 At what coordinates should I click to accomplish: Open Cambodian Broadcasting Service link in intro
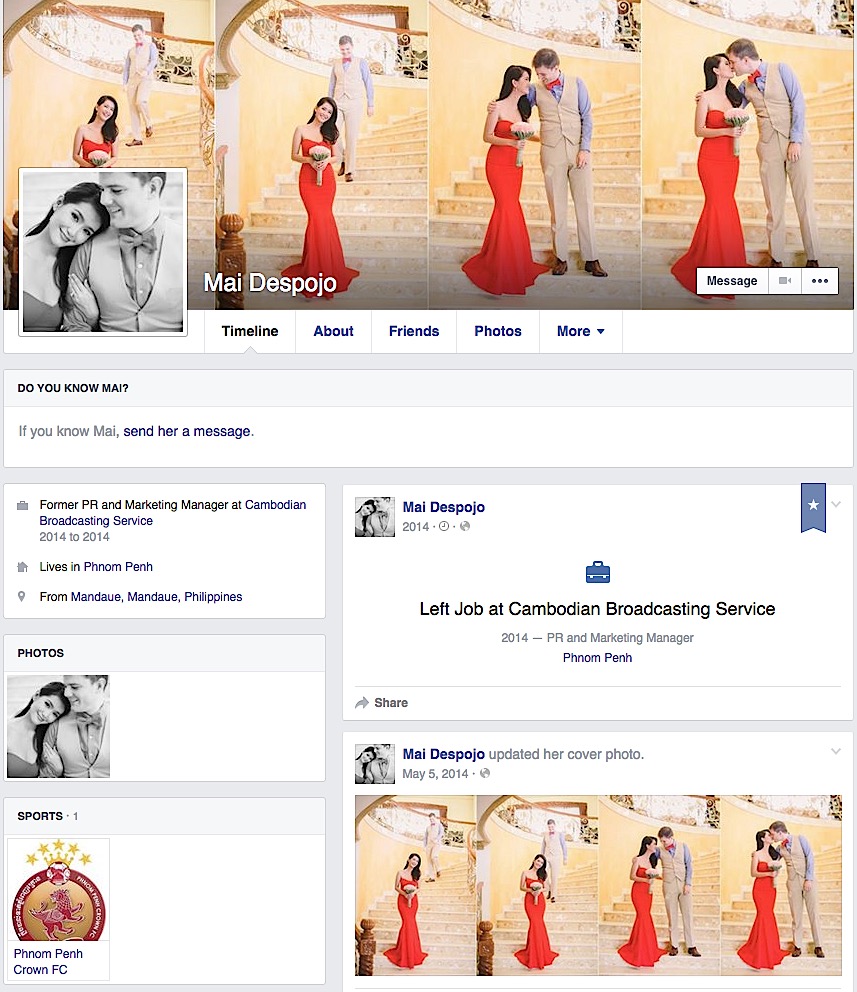point(172,512)
